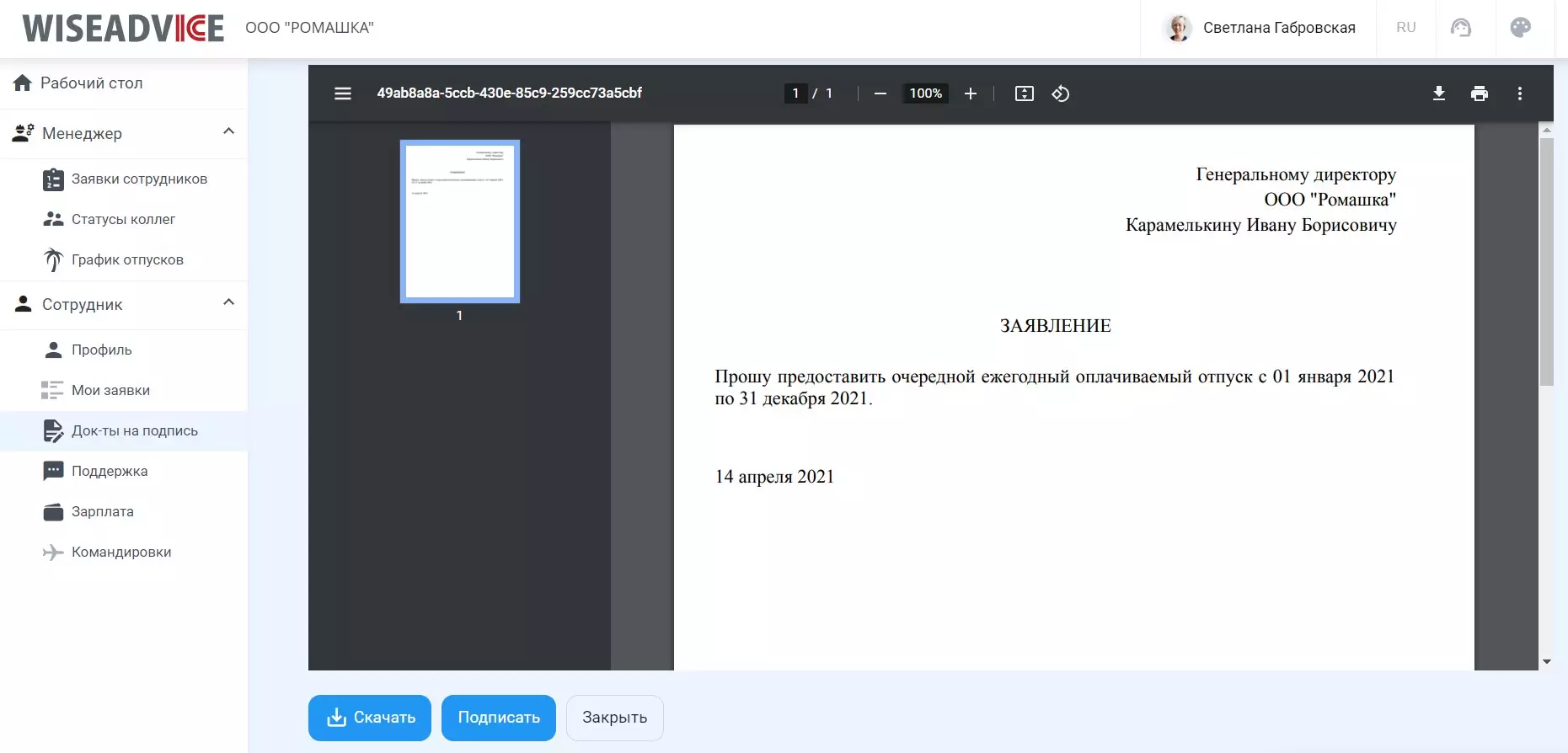Collapse the Менеджер section chevron

pyautogui.click(x=228, y=131)
